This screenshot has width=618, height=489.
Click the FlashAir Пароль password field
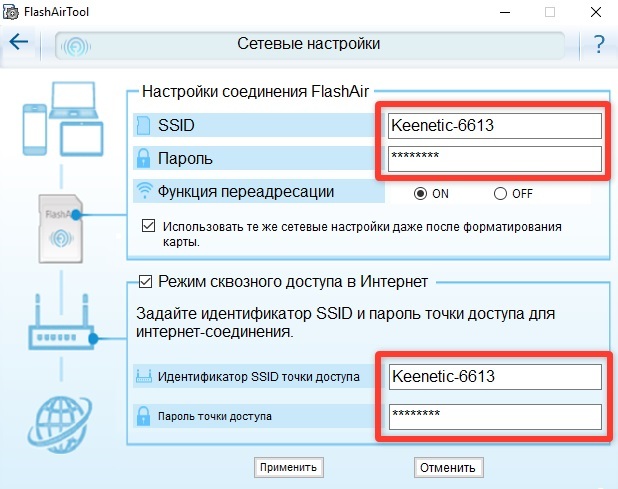(x=494, y=158)
